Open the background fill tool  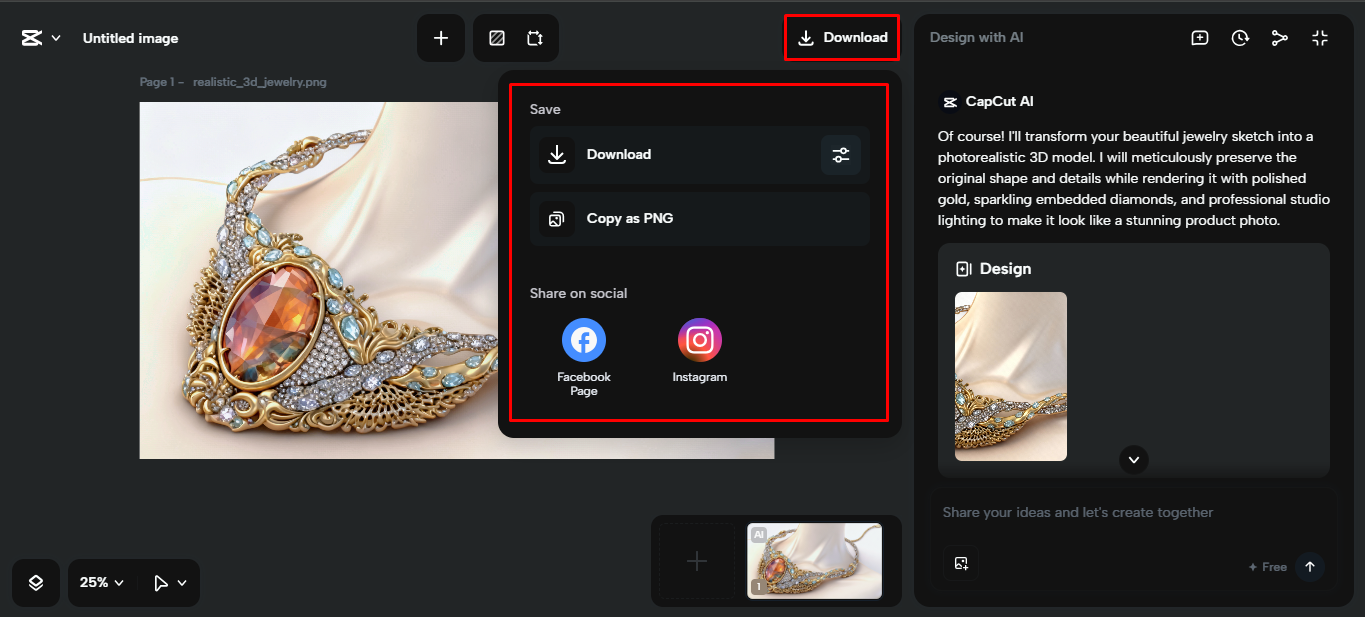[496, 37]
